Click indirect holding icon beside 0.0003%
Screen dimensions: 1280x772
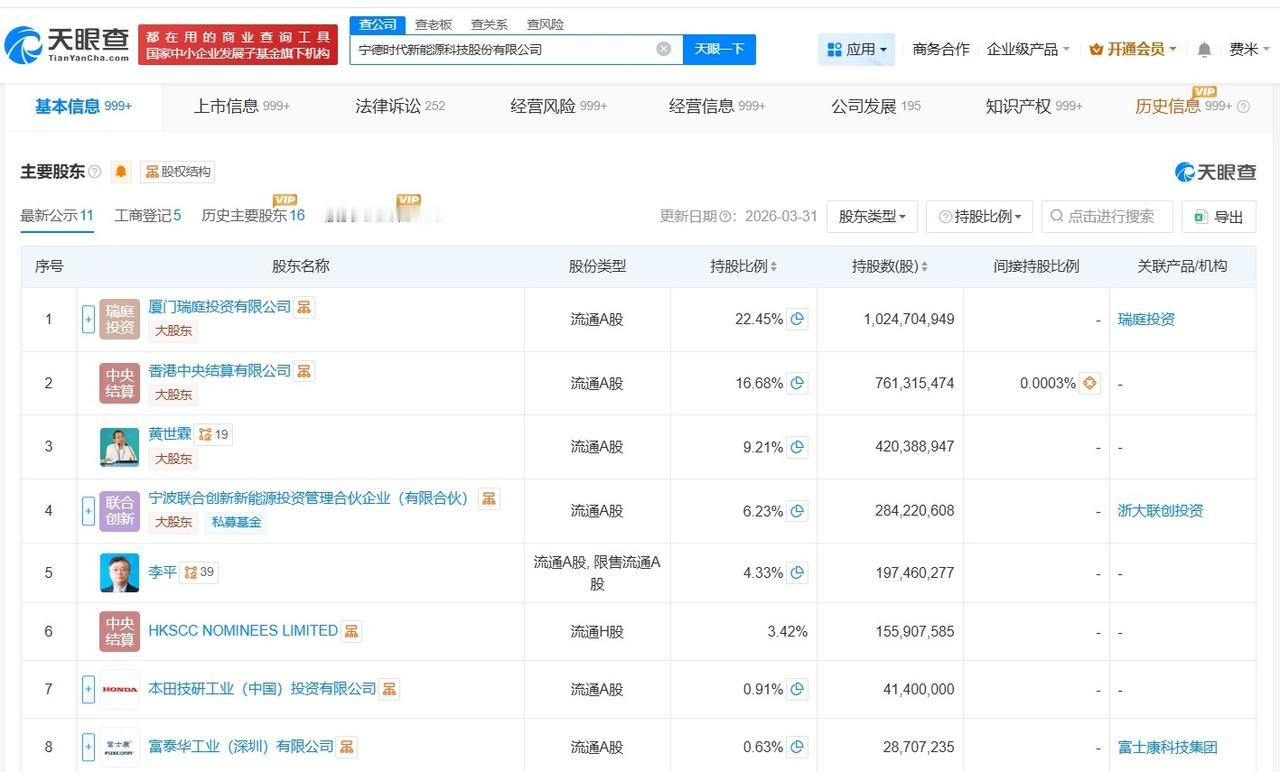coord(1089,383)
